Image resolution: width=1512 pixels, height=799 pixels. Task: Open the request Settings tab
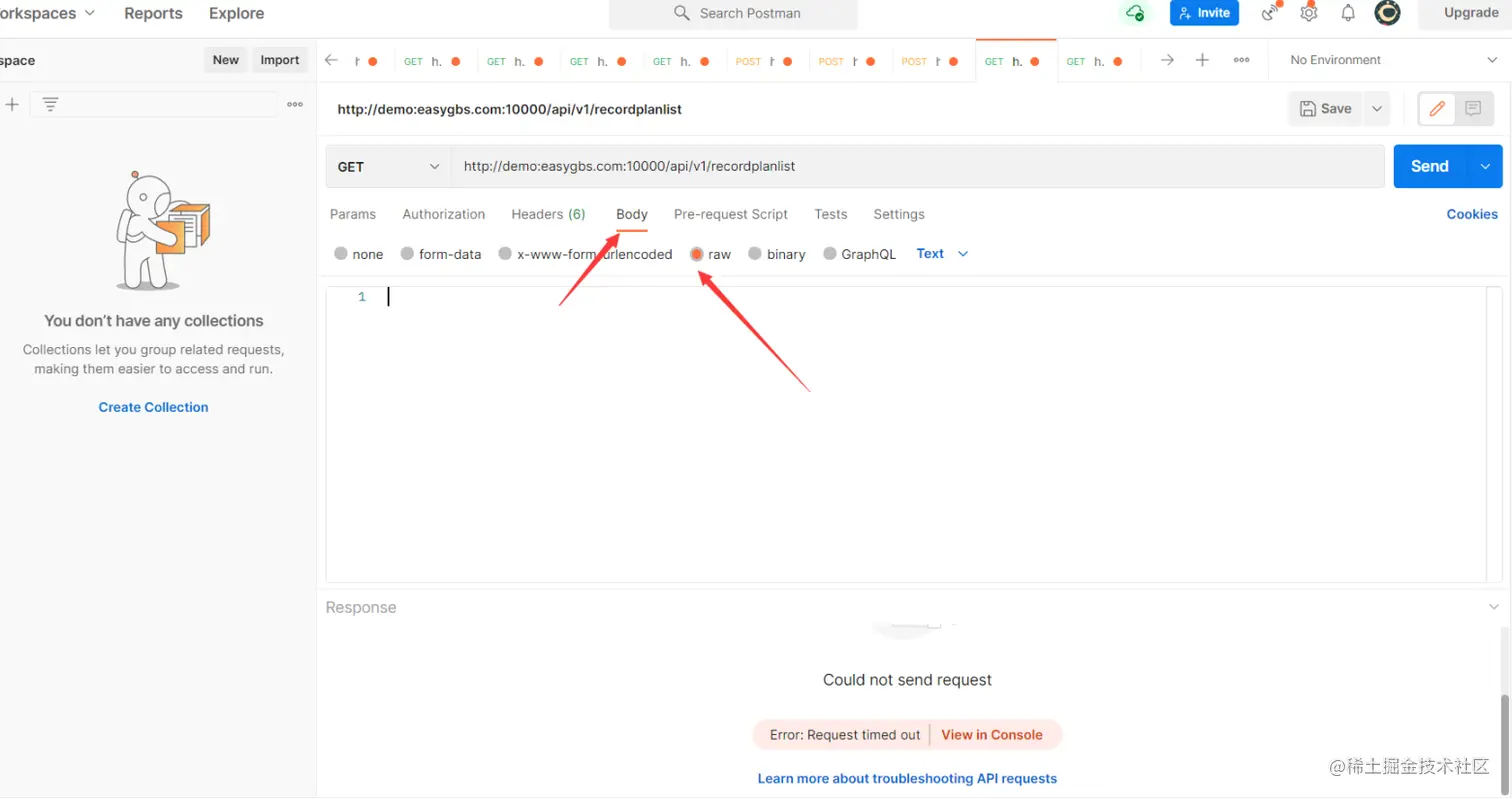pos(899,214)
